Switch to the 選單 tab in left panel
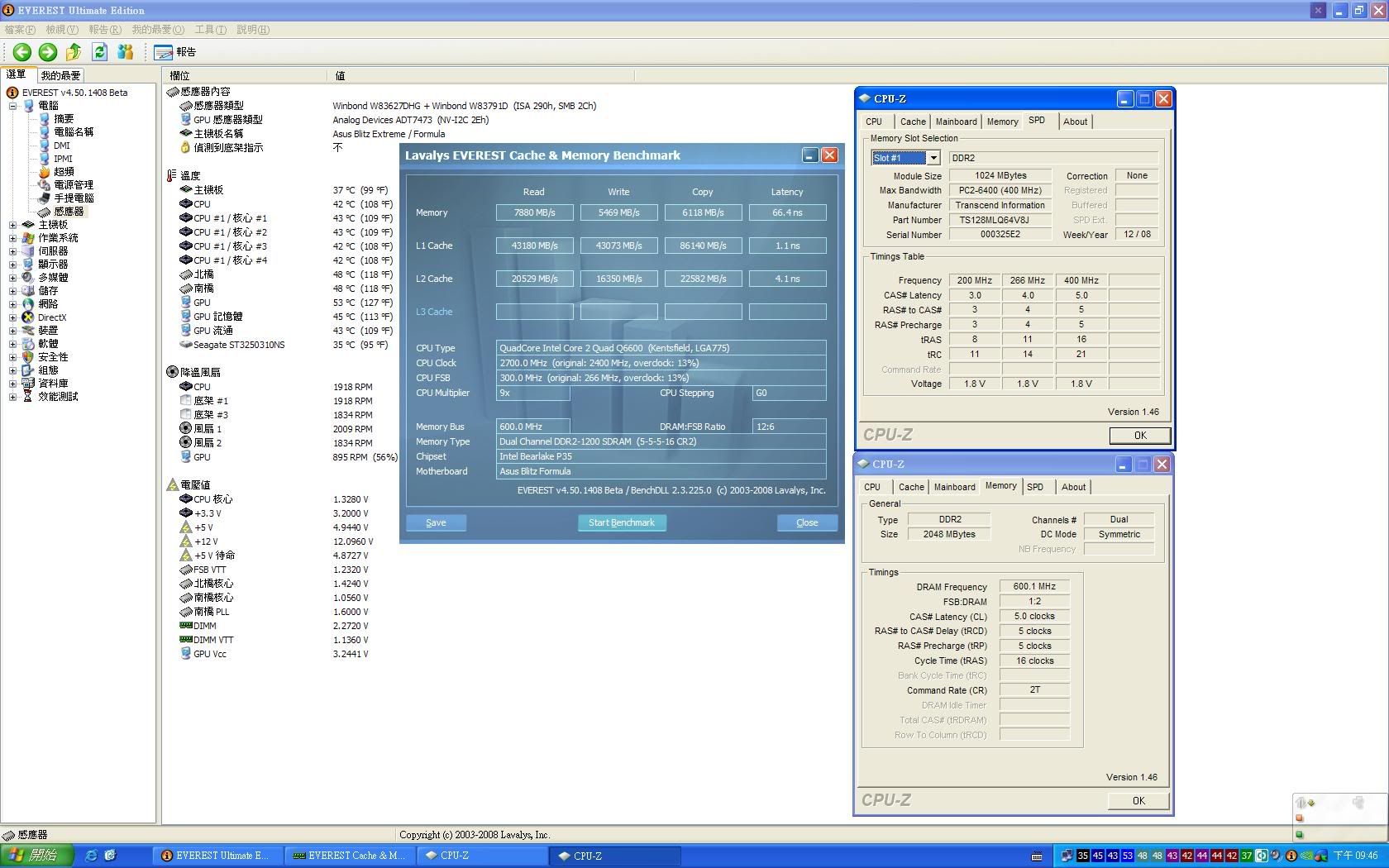 (x=17, y=74)
